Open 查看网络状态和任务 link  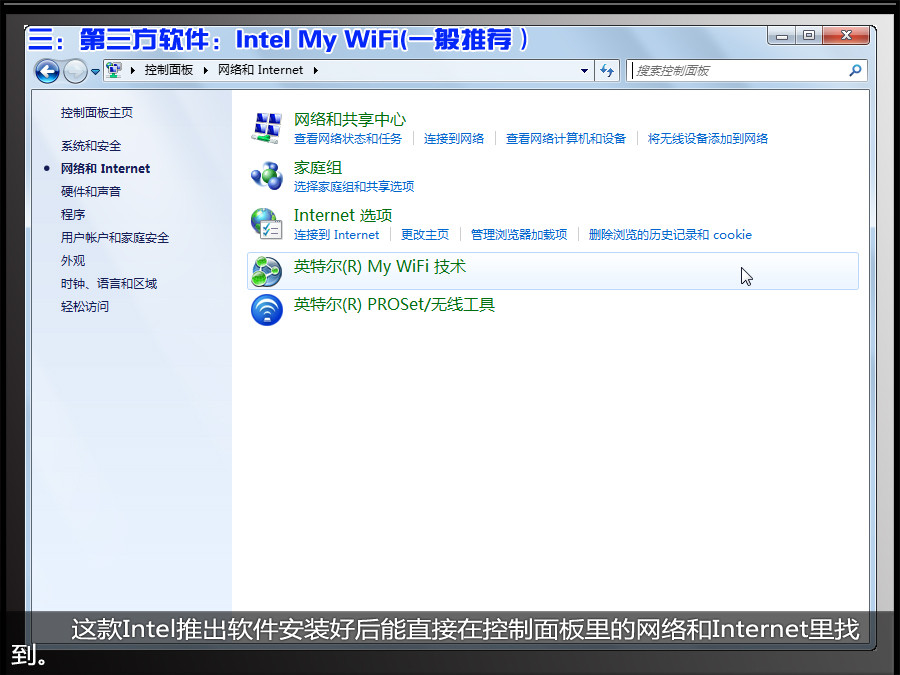348,139
